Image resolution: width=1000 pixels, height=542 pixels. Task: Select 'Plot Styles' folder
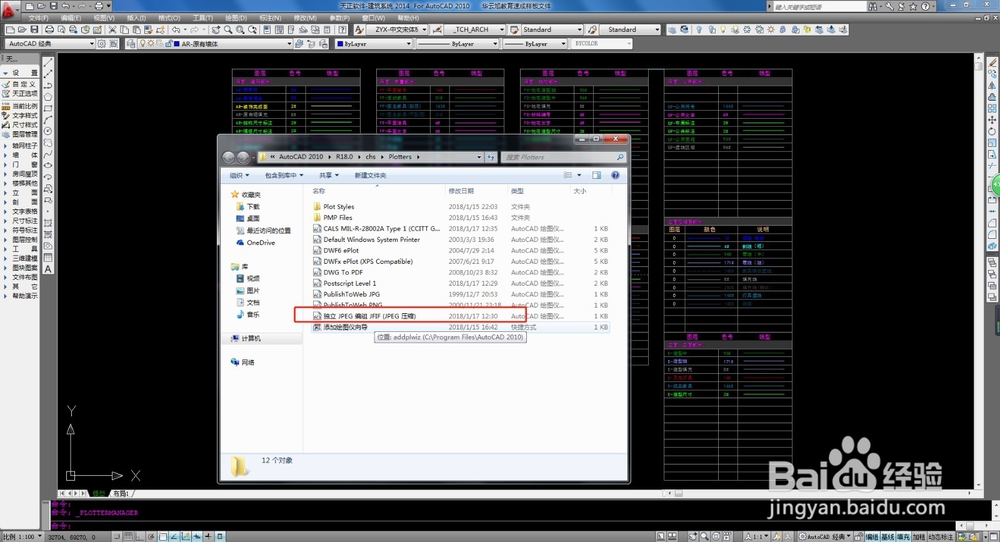tap(338, 207)
